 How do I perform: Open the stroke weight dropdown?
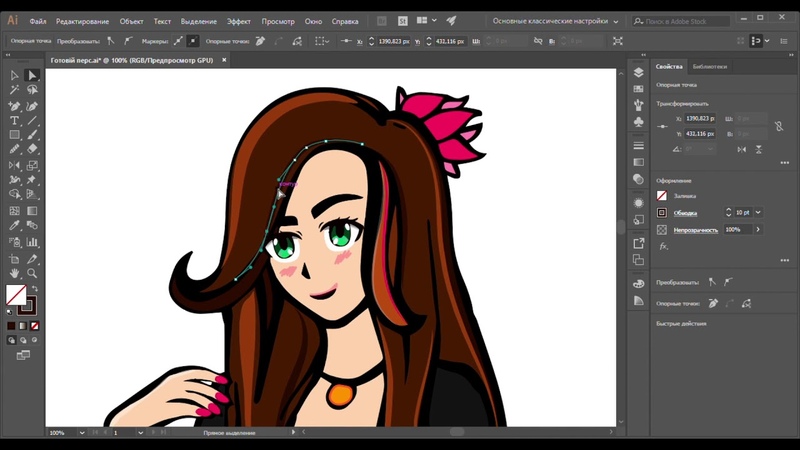point(758,213)
